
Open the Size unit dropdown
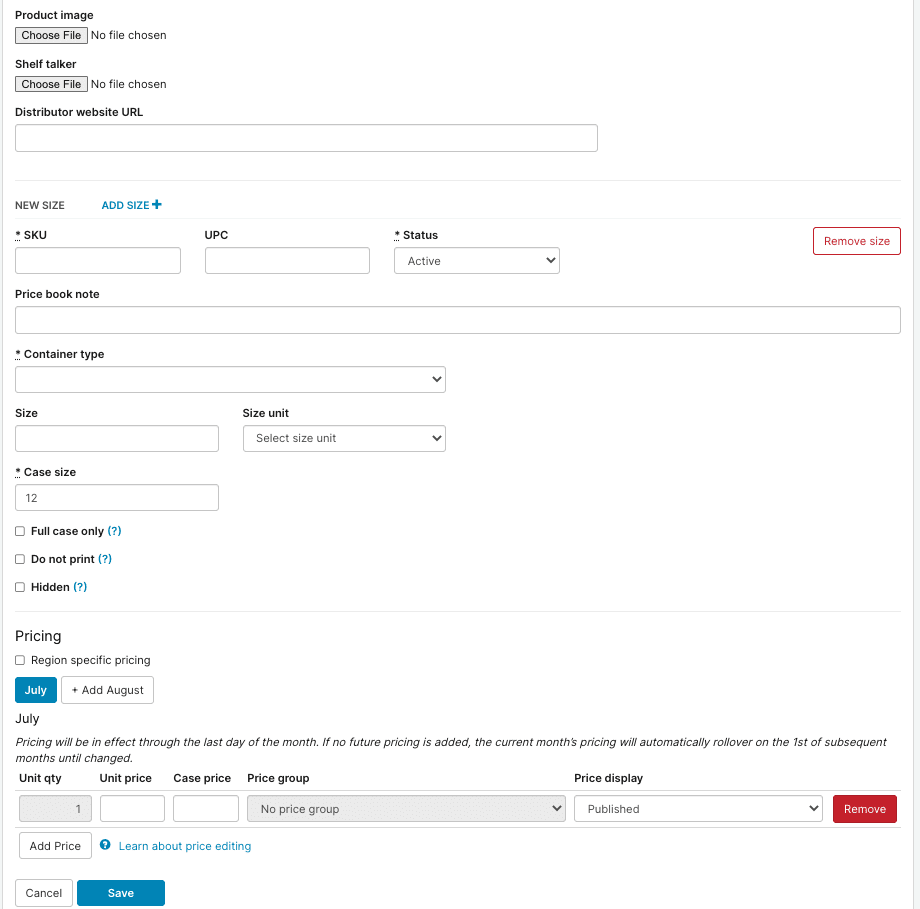[x=344, y=438]
